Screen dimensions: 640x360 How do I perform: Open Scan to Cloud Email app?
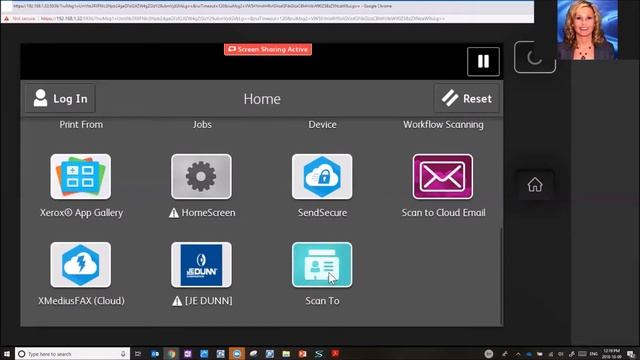(x=443, y=177)
